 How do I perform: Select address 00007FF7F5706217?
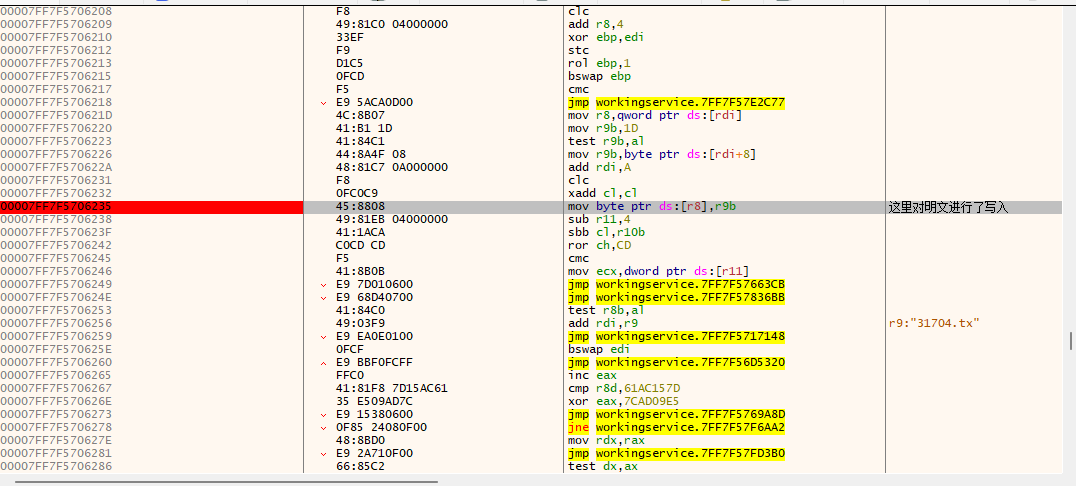click(x=56, y=89)
